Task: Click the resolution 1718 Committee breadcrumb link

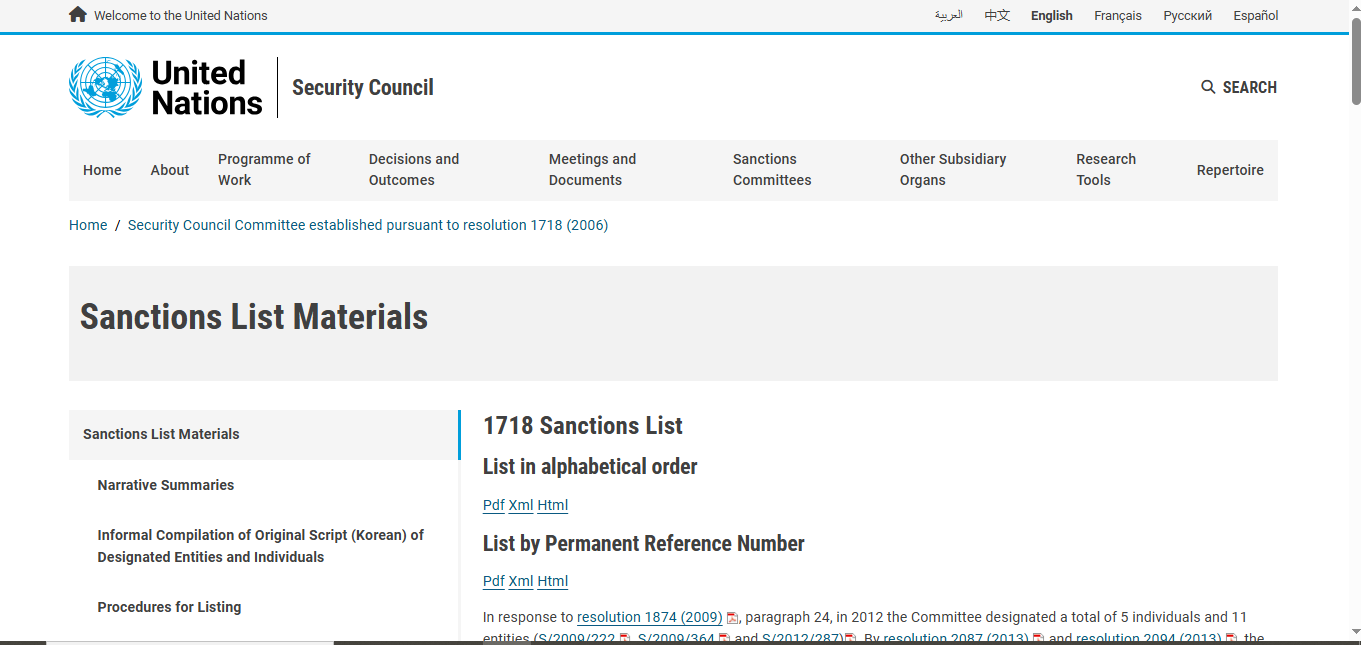Action: point(367,225)
